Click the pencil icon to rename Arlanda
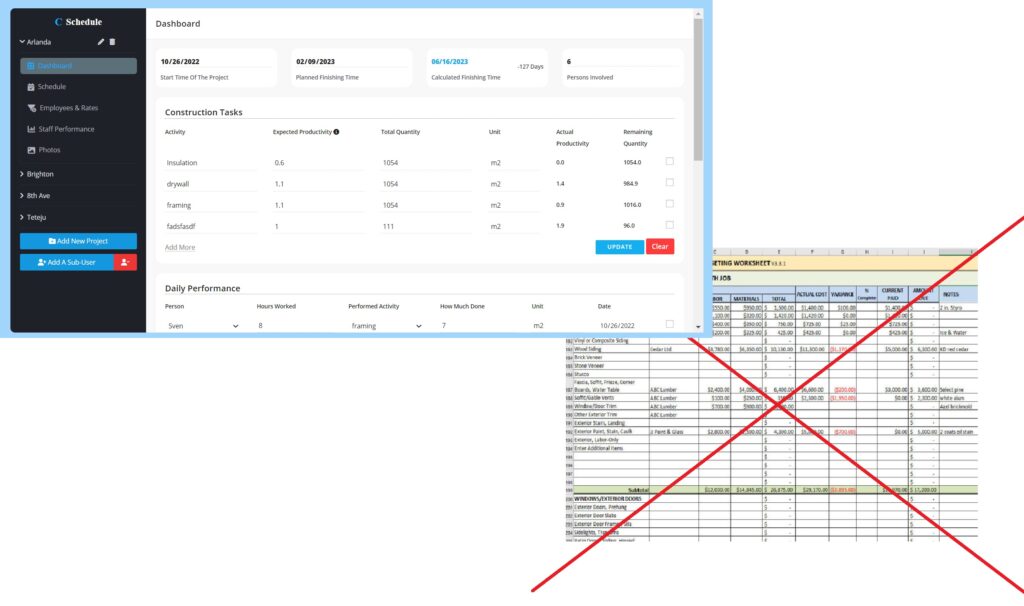Viewport: 1024px width, 606px height. [99, 42]
